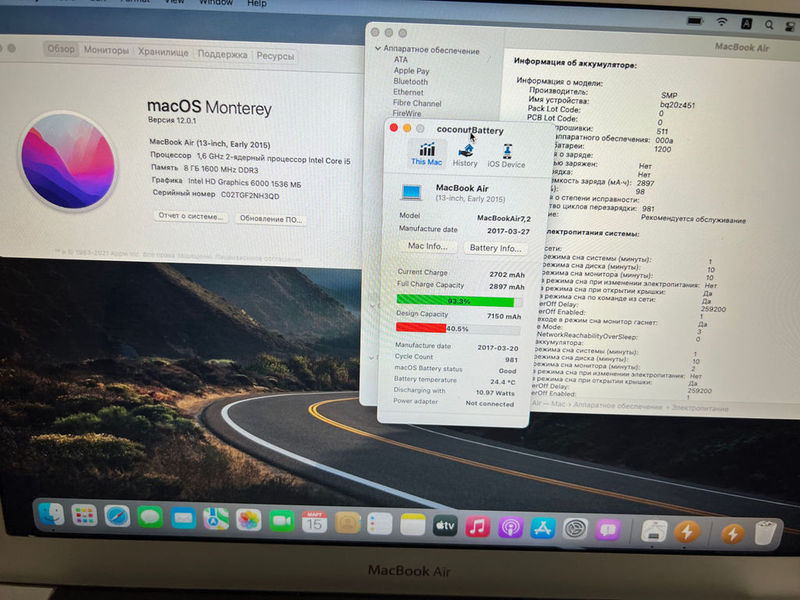Click the battery status icon in menu bar
Viewport: 800px width, 600px height.
(695, 21)
